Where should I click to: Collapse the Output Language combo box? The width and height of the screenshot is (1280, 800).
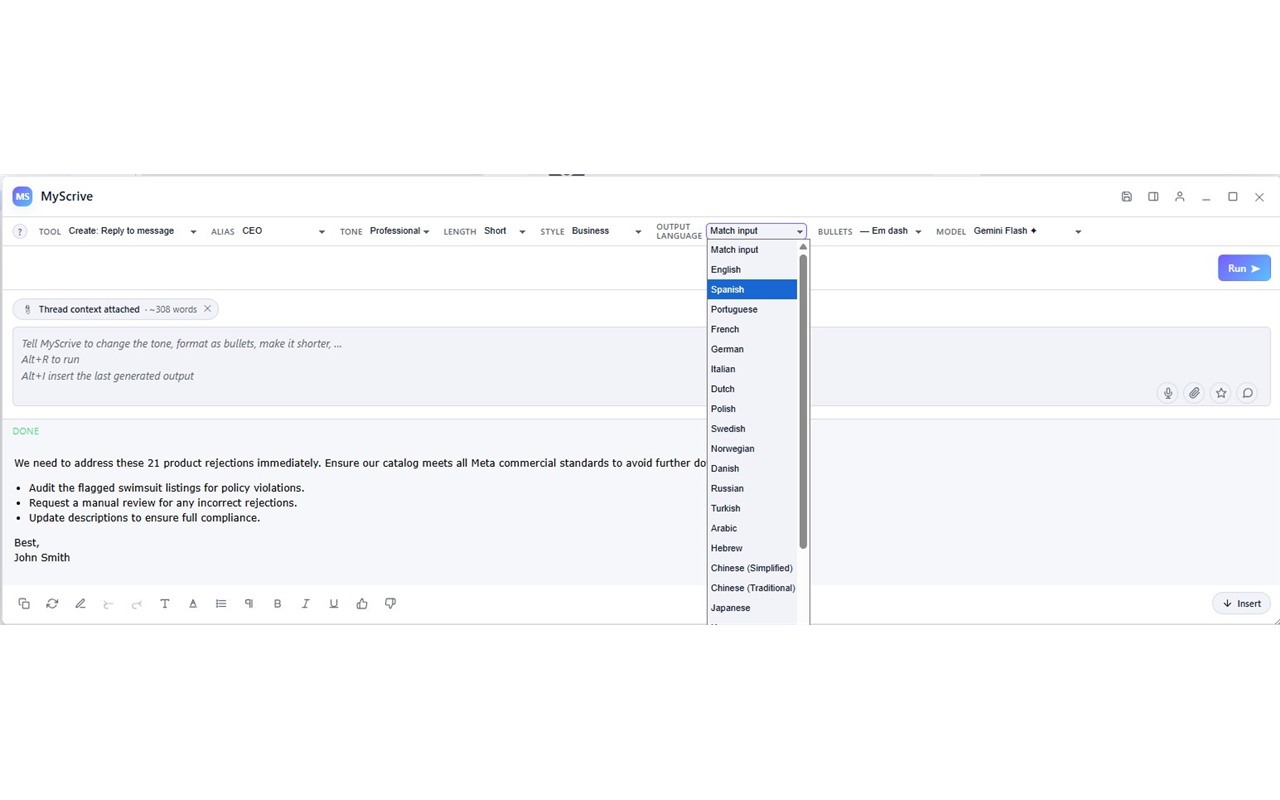[756, 231]
